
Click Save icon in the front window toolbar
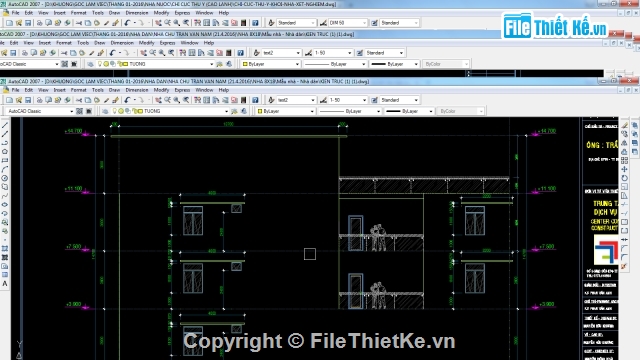coord(28,100)
